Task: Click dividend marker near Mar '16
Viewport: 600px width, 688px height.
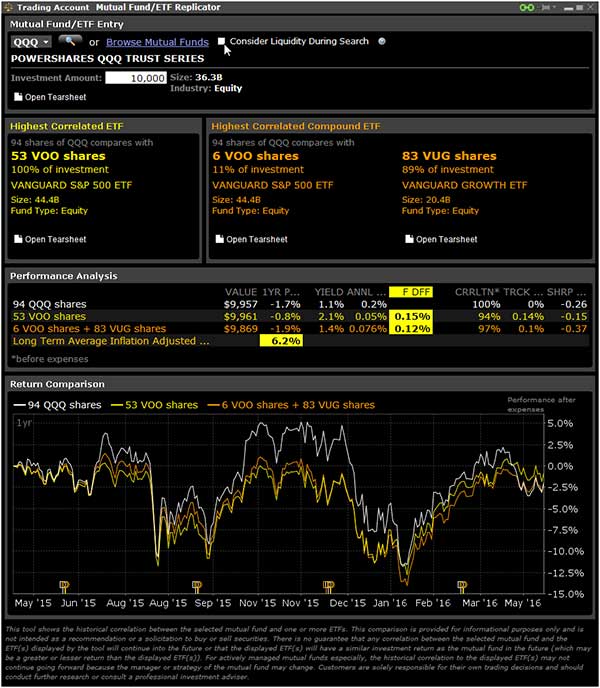Action: click(x=462, y=585)
